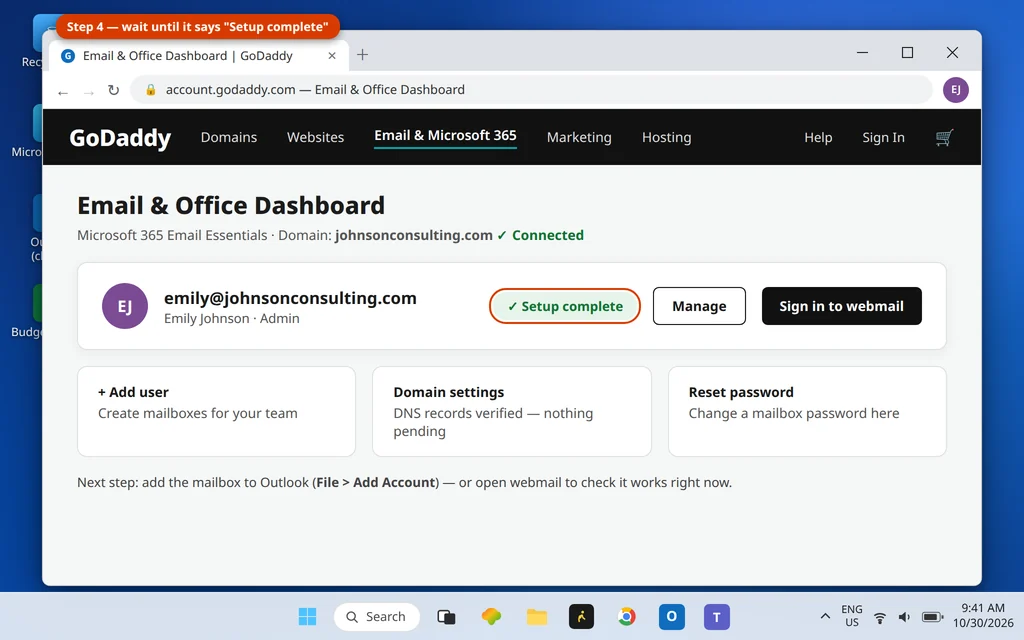Open the Domain settings card
1024x640 pixels.
pos(512,411)
